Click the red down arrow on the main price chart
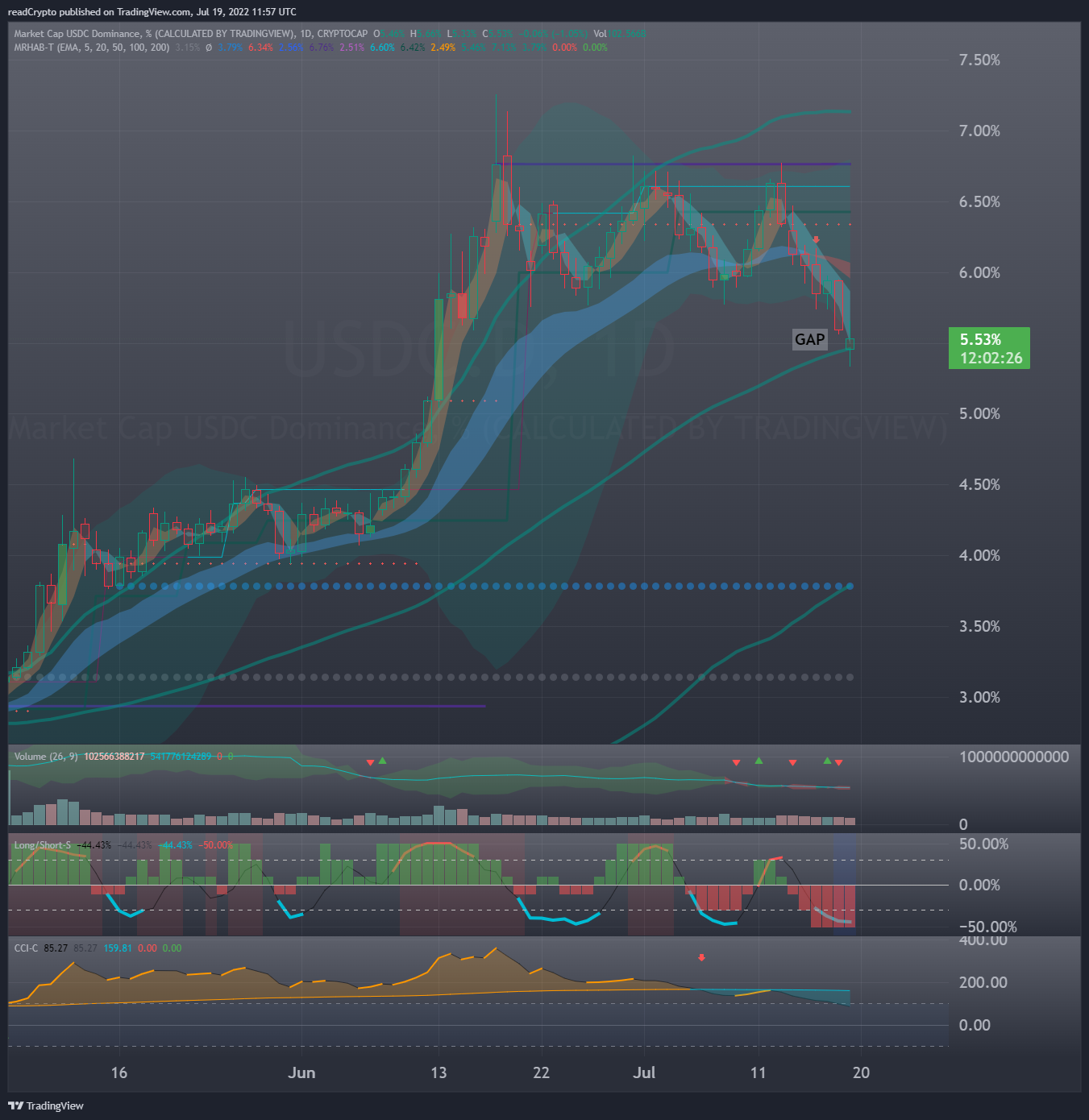The width and height of the screenshot is (1089, 1120). point(817,239)
